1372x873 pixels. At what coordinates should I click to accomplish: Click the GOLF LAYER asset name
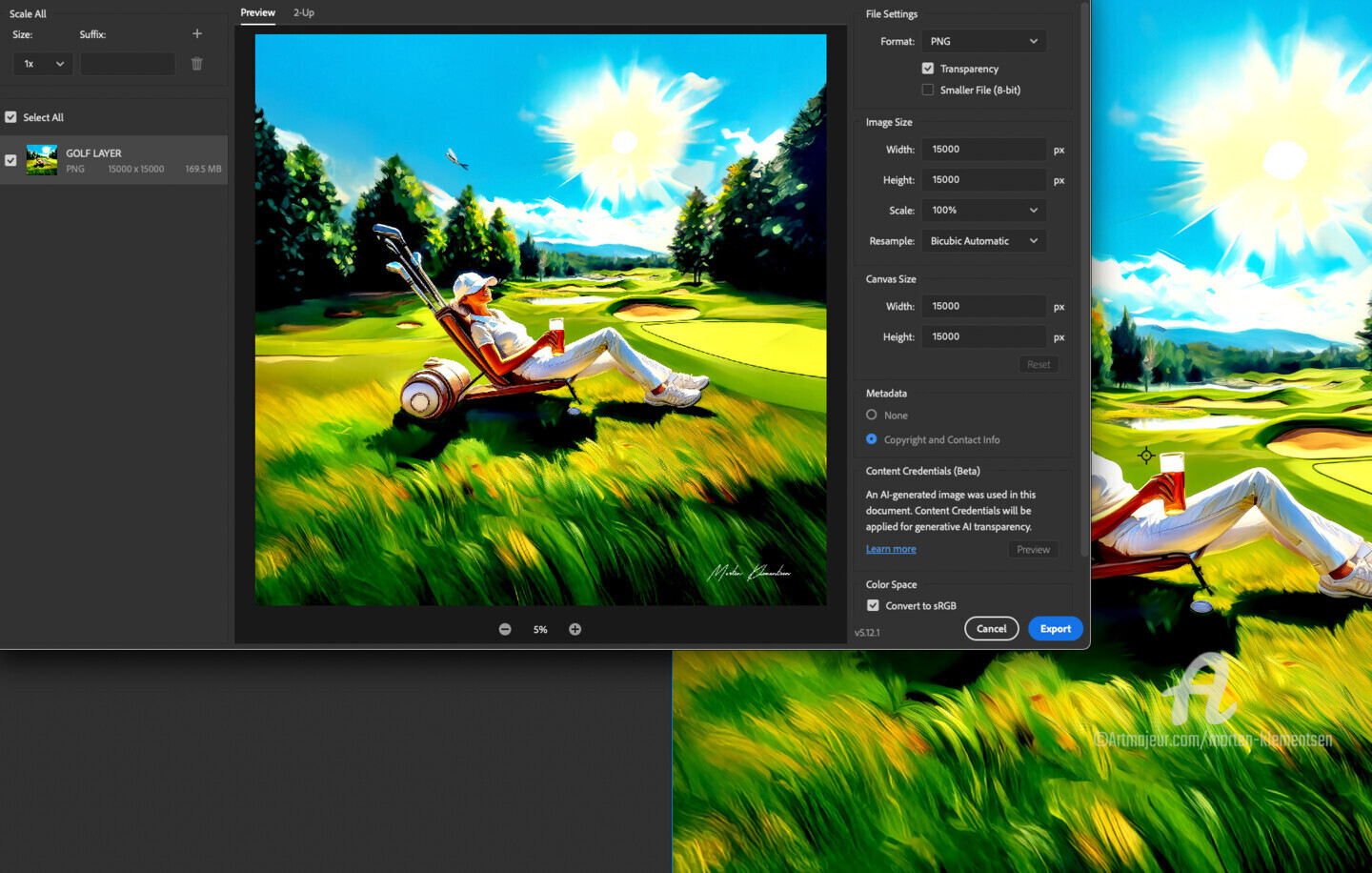click(x=93, y=153)
